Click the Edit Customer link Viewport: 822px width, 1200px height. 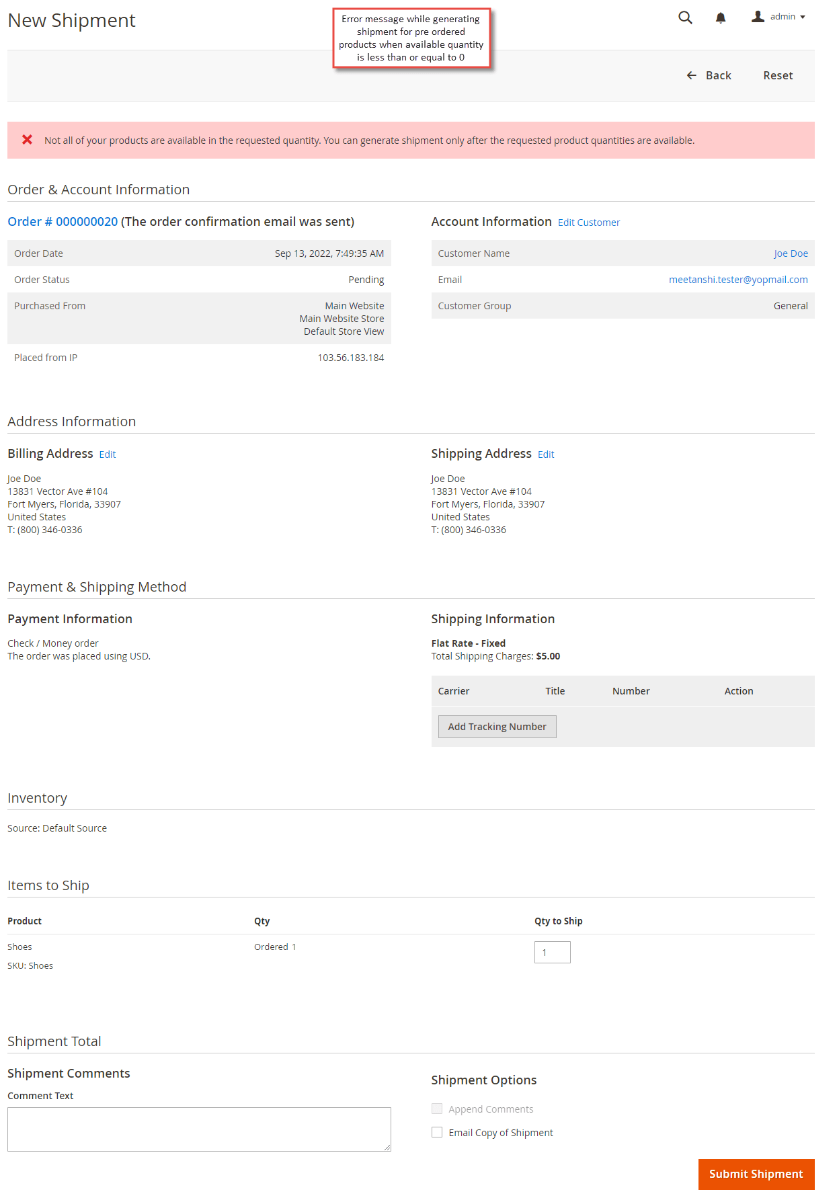[x=588, y=222]
